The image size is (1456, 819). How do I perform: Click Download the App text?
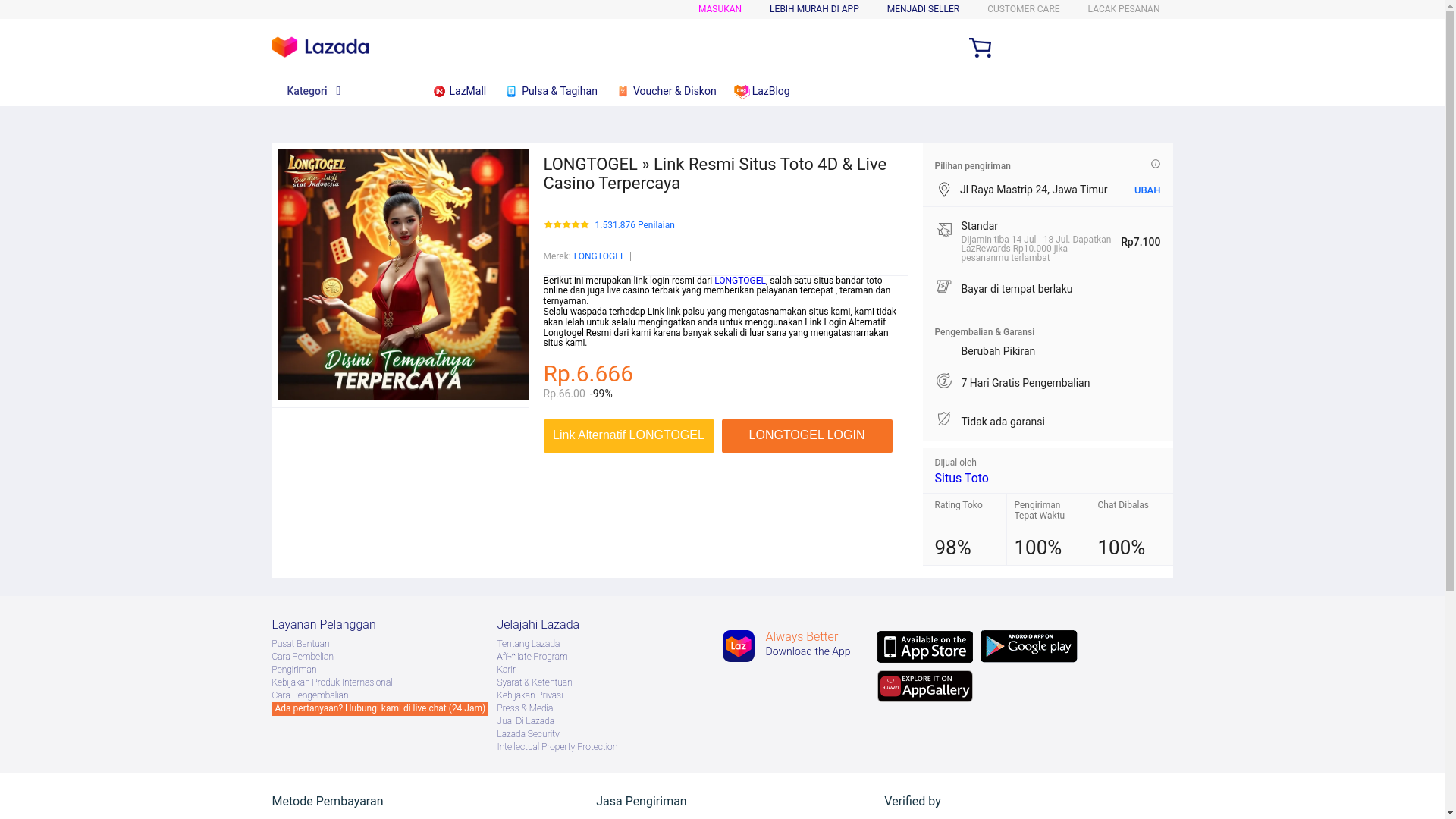coord(807,651)
